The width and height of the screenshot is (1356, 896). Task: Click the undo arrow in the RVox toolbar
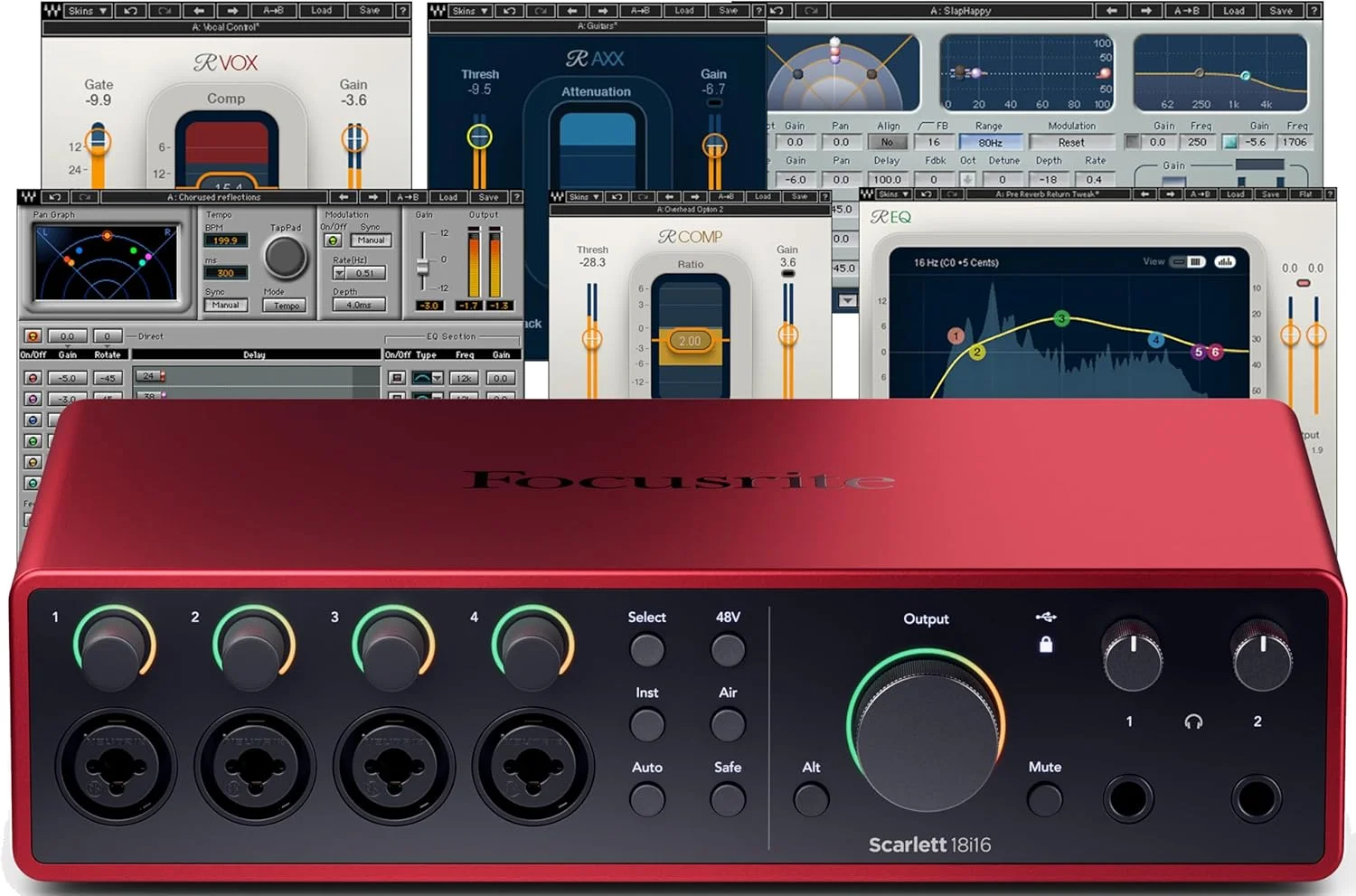(x=131, y=11)
